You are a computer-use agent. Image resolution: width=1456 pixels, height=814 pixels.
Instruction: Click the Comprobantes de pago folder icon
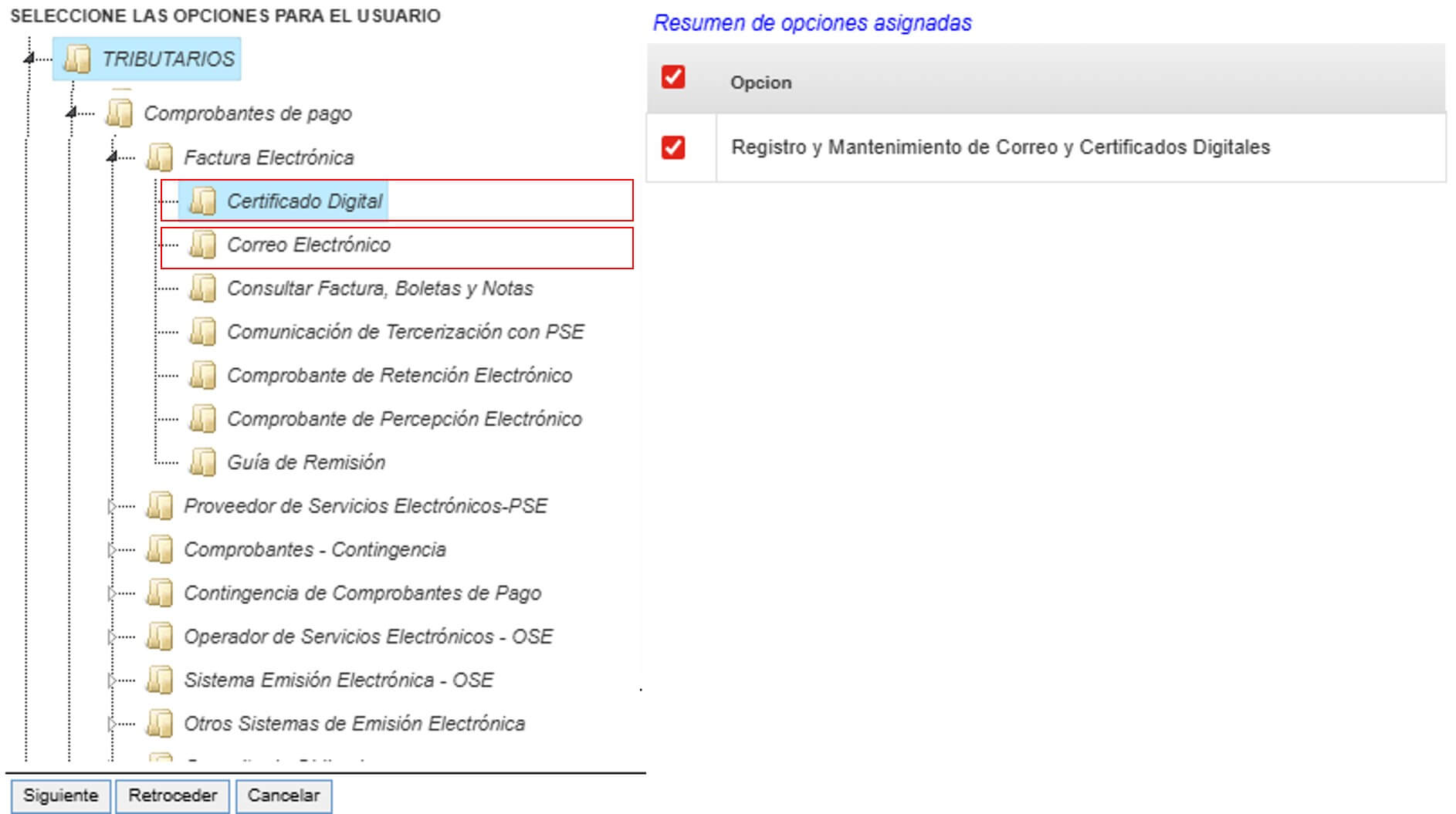click(119, 113)
